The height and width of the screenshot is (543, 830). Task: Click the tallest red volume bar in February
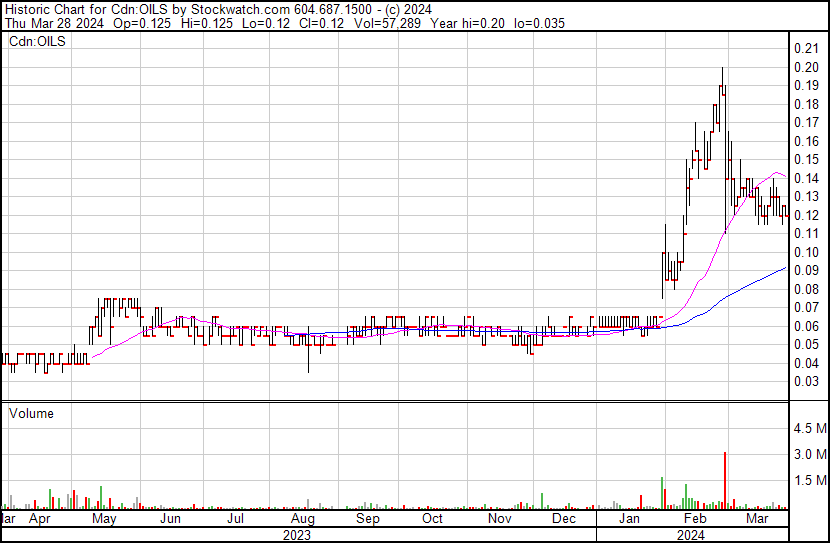point(724,480)
